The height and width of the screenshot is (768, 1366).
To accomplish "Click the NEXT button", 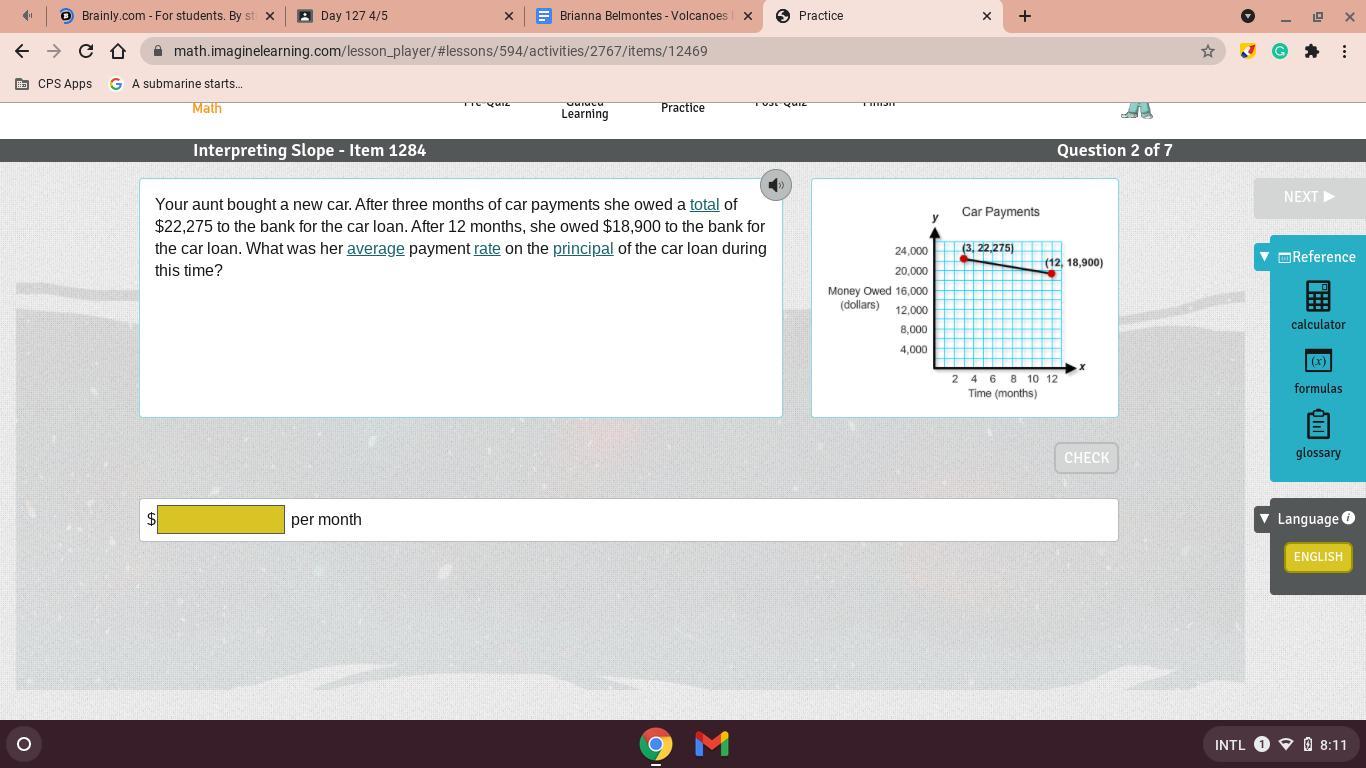I will point(1309,197).
